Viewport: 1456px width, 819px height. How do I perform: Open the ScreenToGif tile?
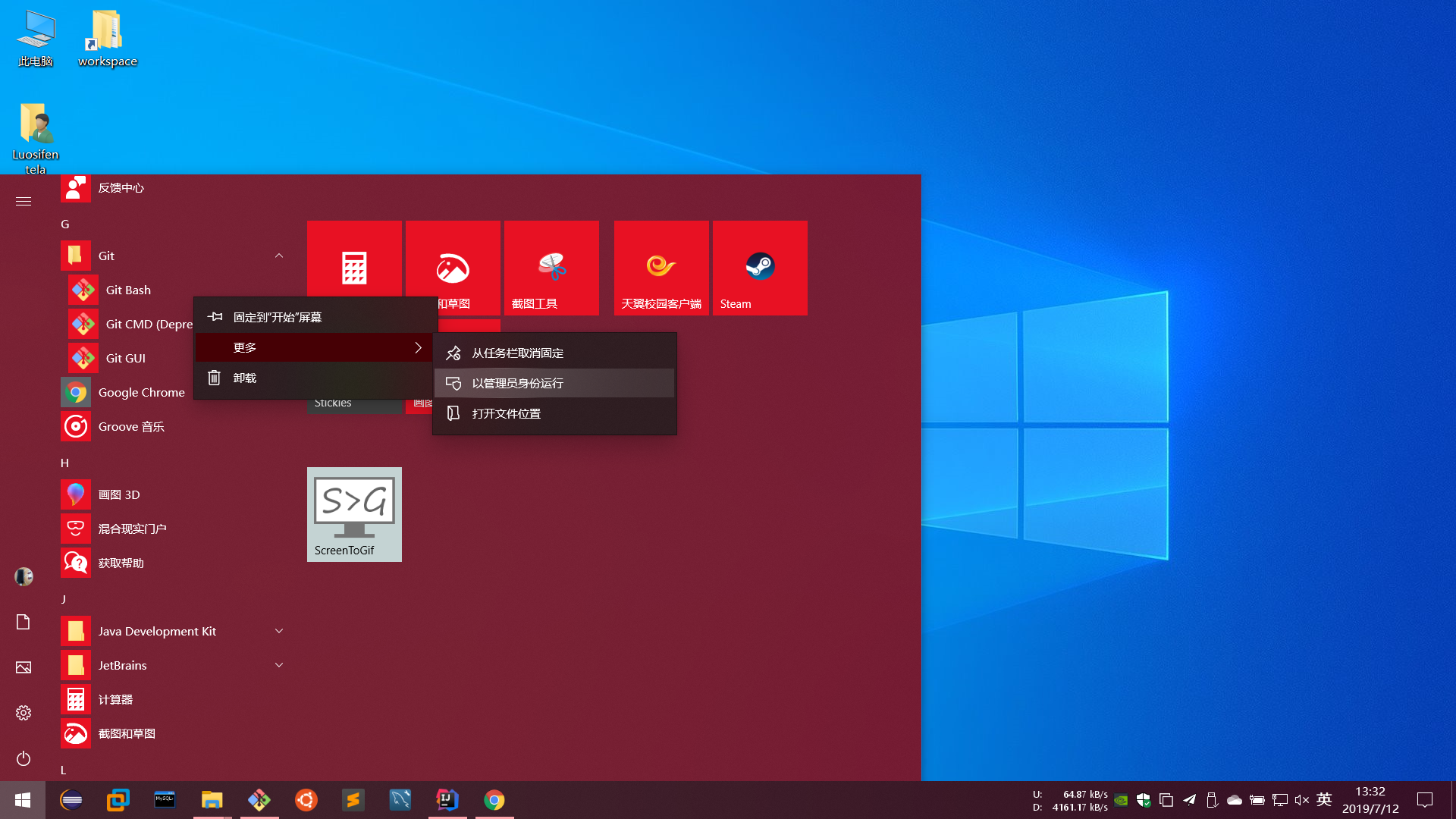(354, 514)
